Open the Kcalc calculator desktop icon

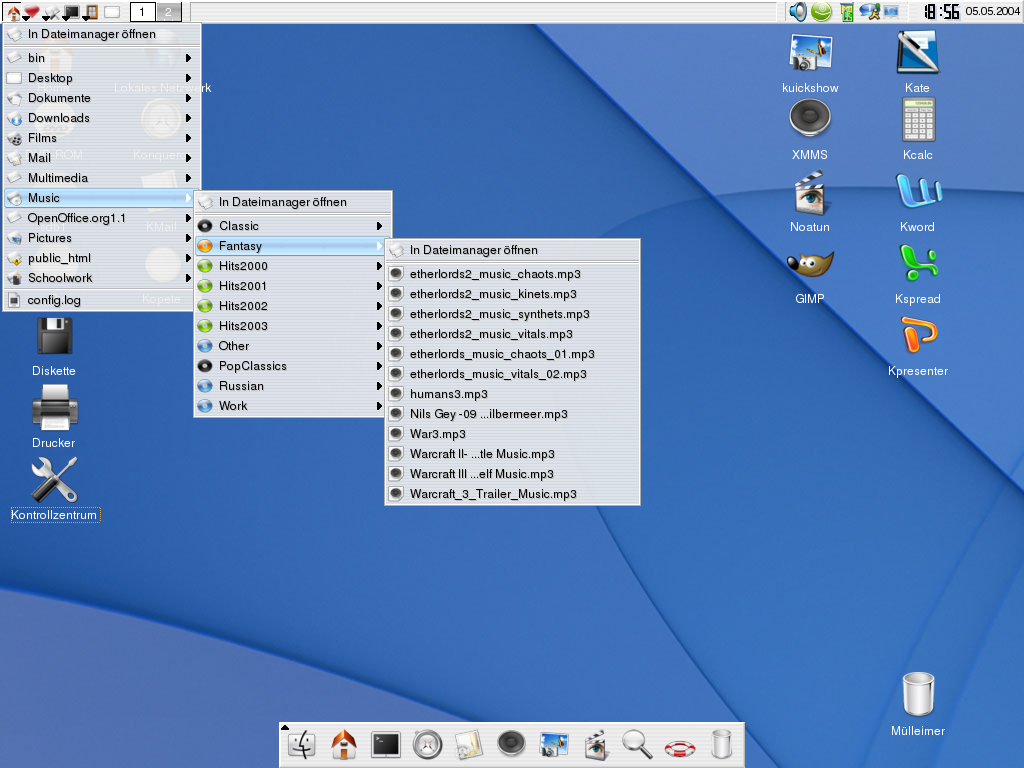(x=918, y=129)
